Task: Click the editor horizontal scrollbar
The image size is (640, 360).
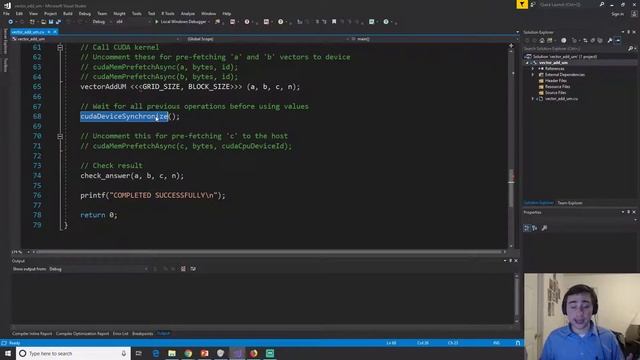Action: pyautogui.click(x=269, y=252)
